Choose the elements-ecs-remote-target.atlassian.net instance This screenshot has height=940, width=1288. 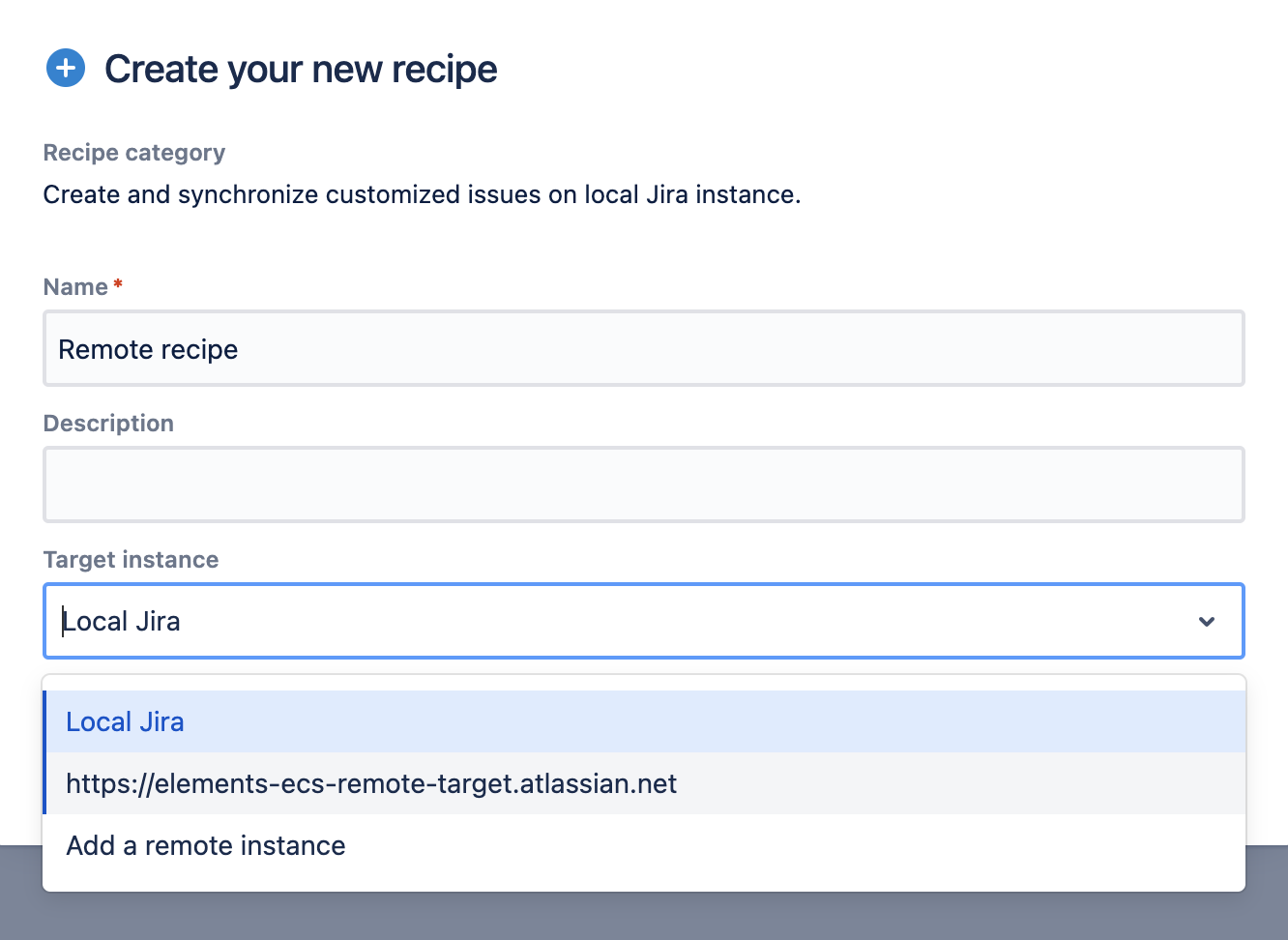(370, 783)
